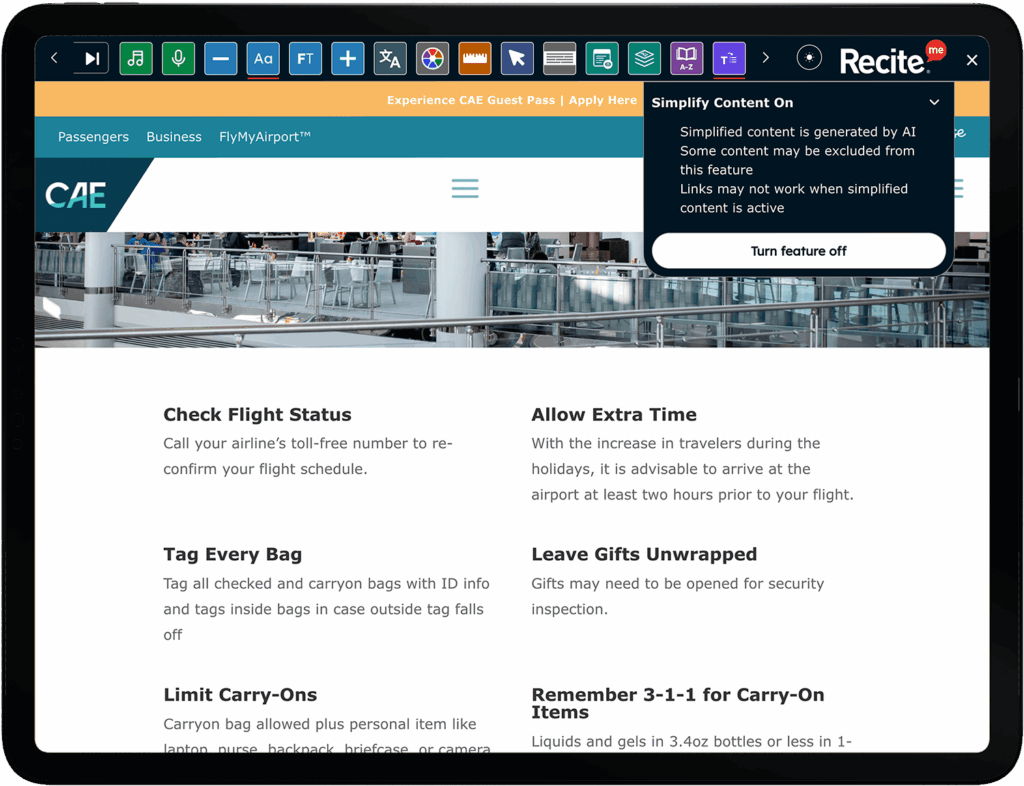Open the translate language tool
The height and width of the screenshot is (786, 1024).
390,59
